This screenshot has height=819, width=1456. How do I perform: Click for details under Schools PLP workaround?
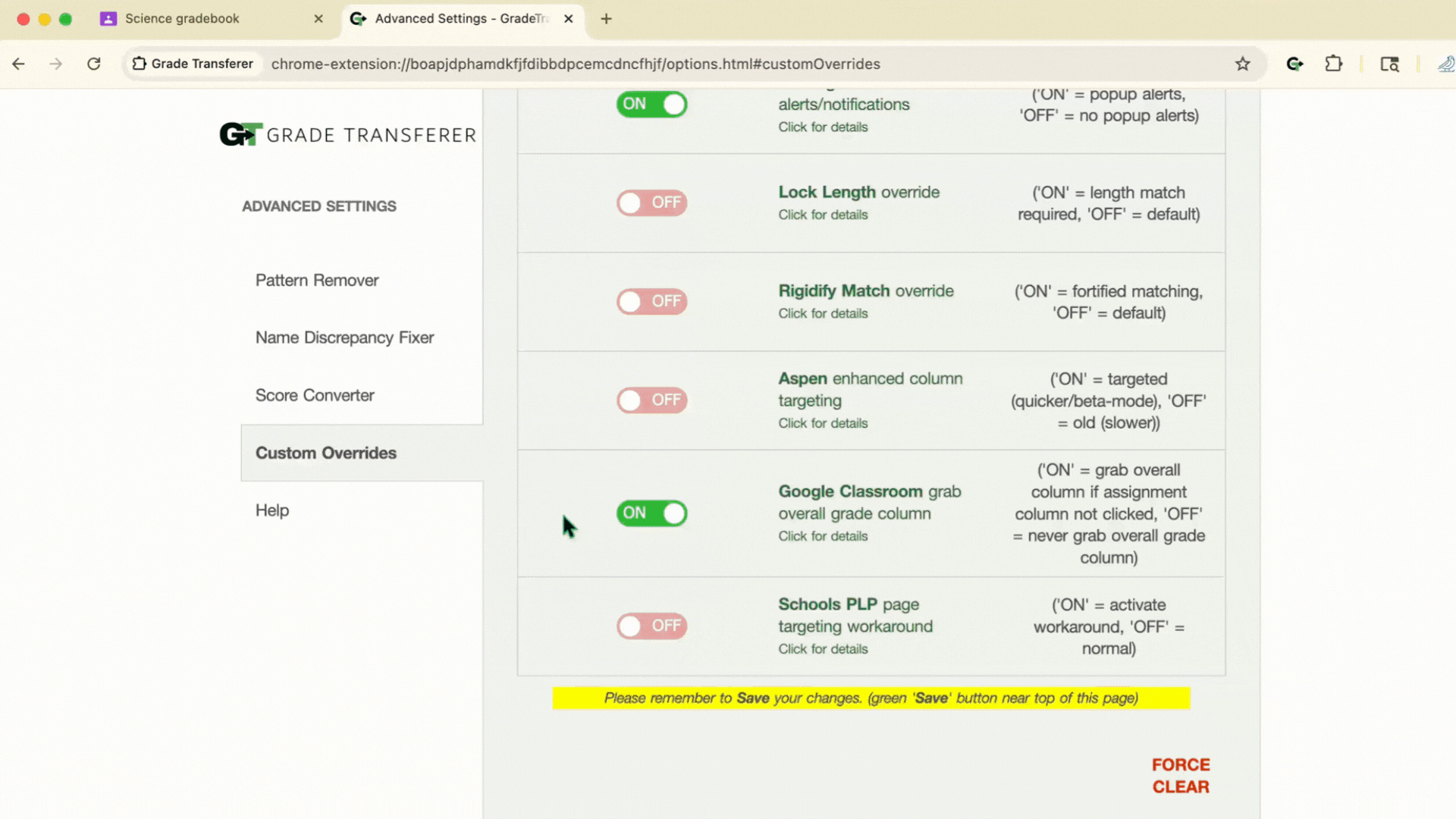click(x=823, y=650)
